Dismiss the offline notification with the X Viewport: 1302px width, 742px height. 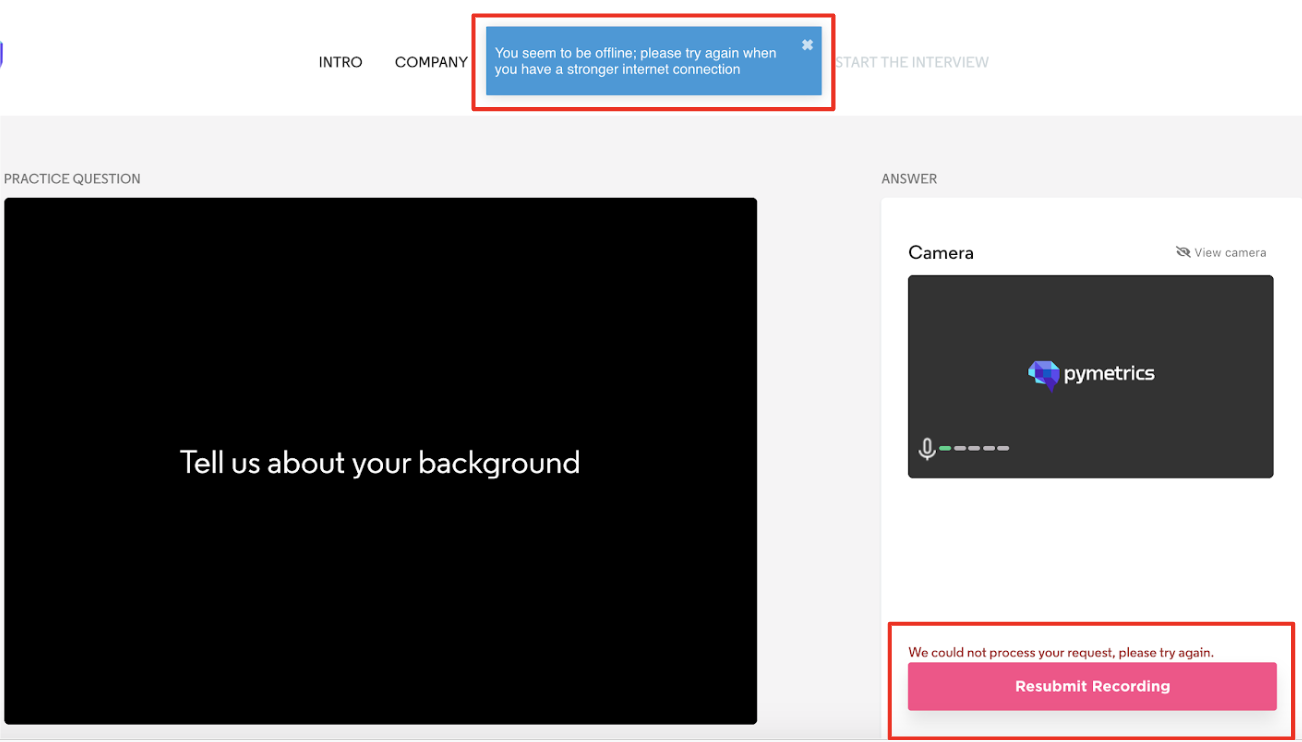(807, 45)
